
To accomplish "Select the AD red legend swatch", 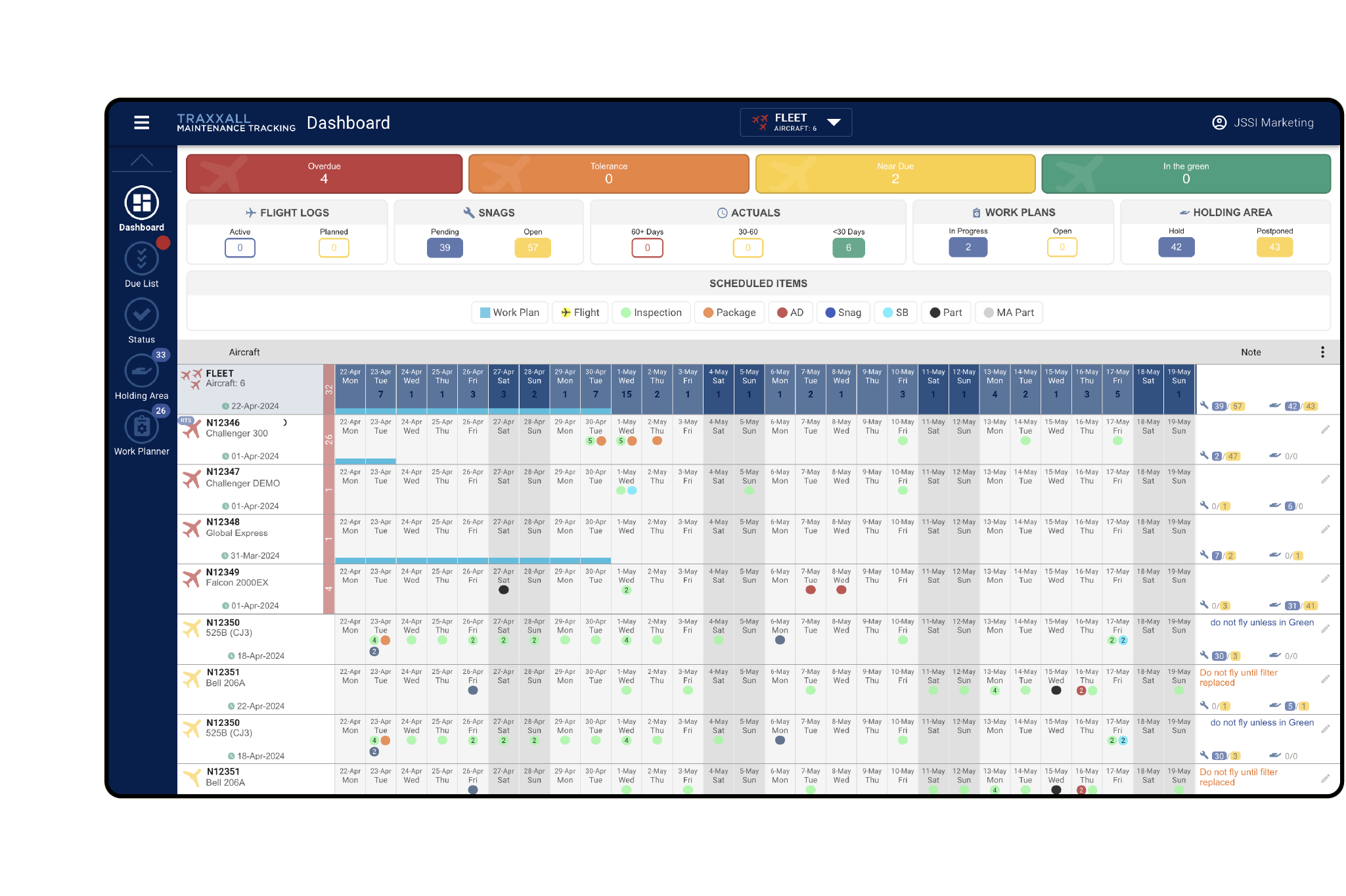I will (782, 313).
